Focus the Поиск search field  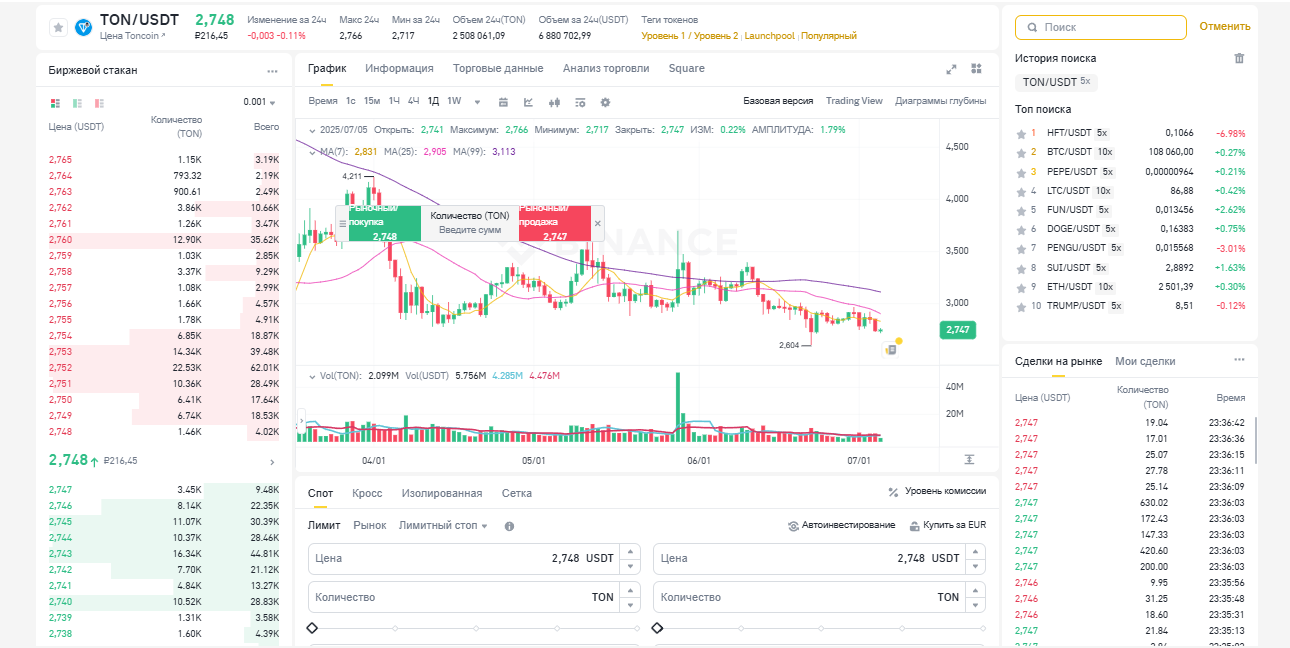pyautogui.click(x=1101, y=27)
